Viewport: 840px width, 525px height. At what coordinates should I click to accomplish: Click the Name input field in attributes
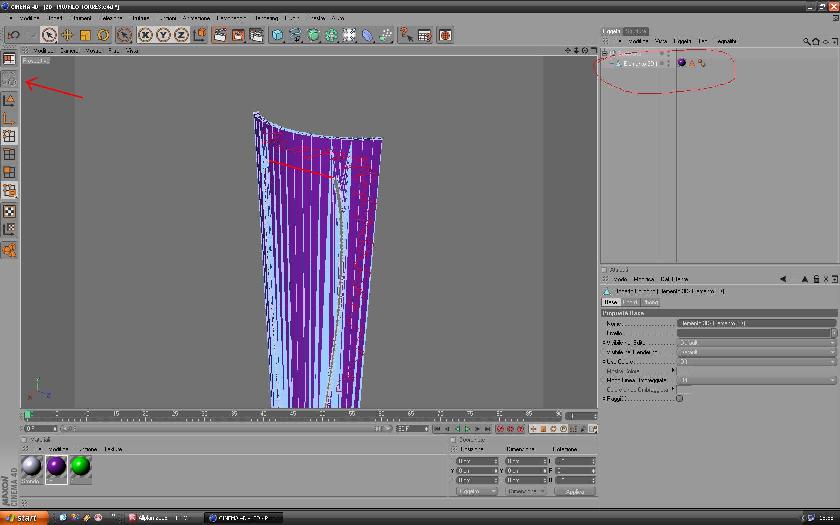pyautogui.click(x=756, y=323)
